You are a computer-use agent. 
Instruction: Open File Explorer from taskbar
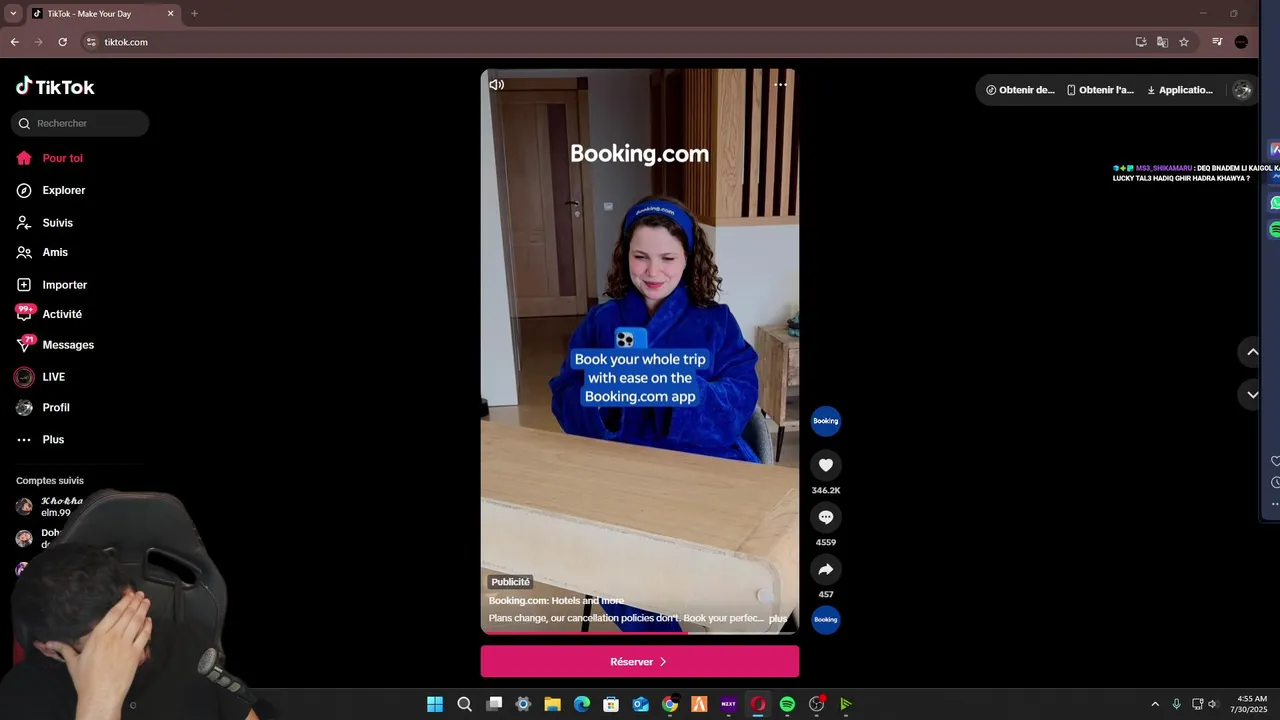click(552, 704)
